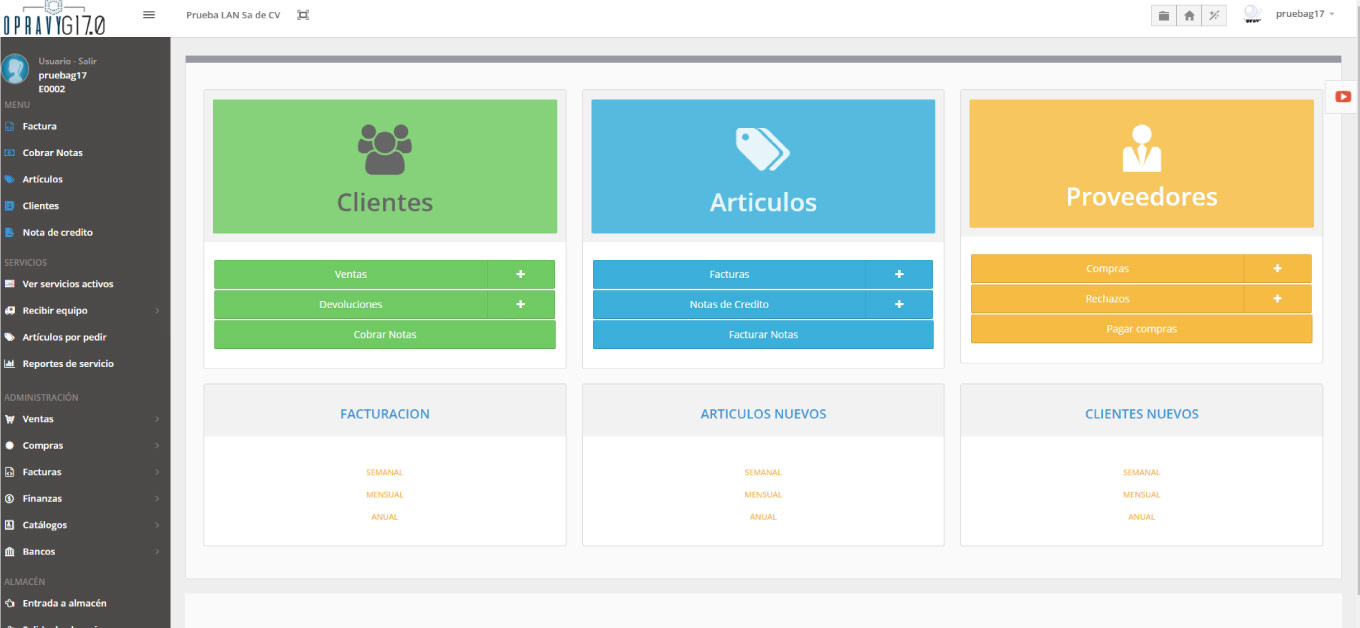Open the red YouTube tab on the right edge
This screenshot has width=1360, height=628.
[x=1341, y=96]
